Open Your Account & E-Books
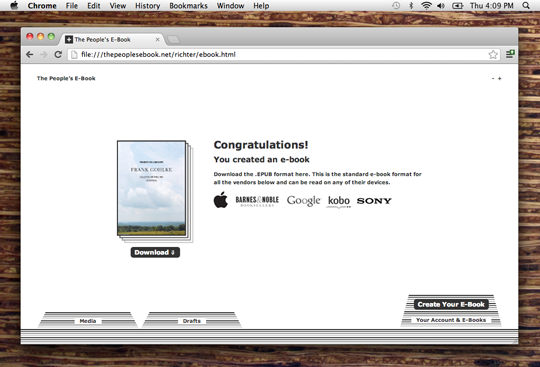Viewport: 540px width, 367px height. pos(451,320)
